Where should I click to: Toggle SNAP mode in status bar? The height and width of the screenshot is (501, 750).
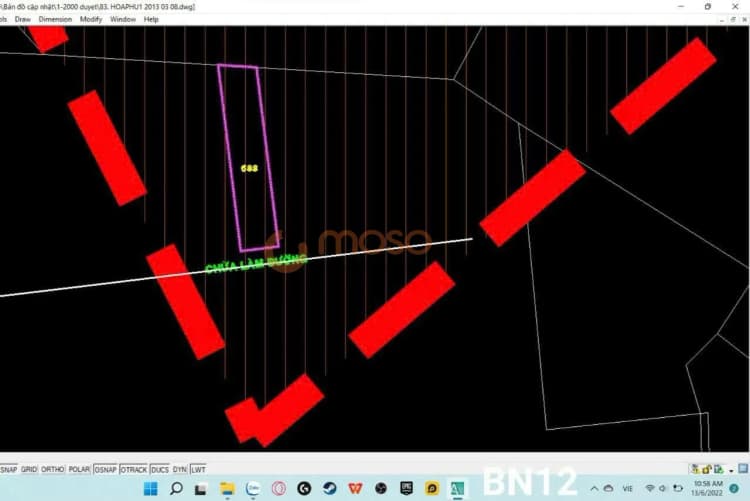pyautogui.click(x=8, y=469)
